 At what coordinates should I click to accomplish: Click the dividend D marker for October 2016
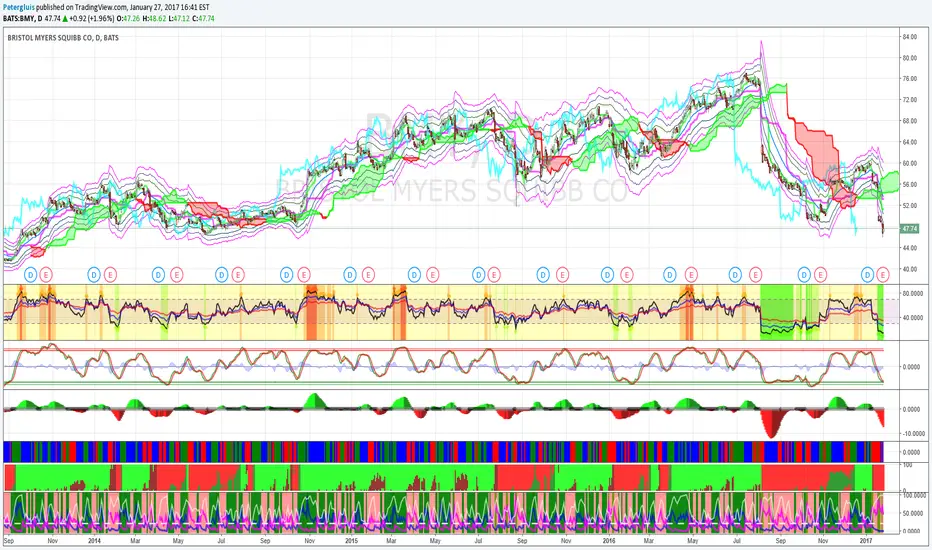click(804, 275)
